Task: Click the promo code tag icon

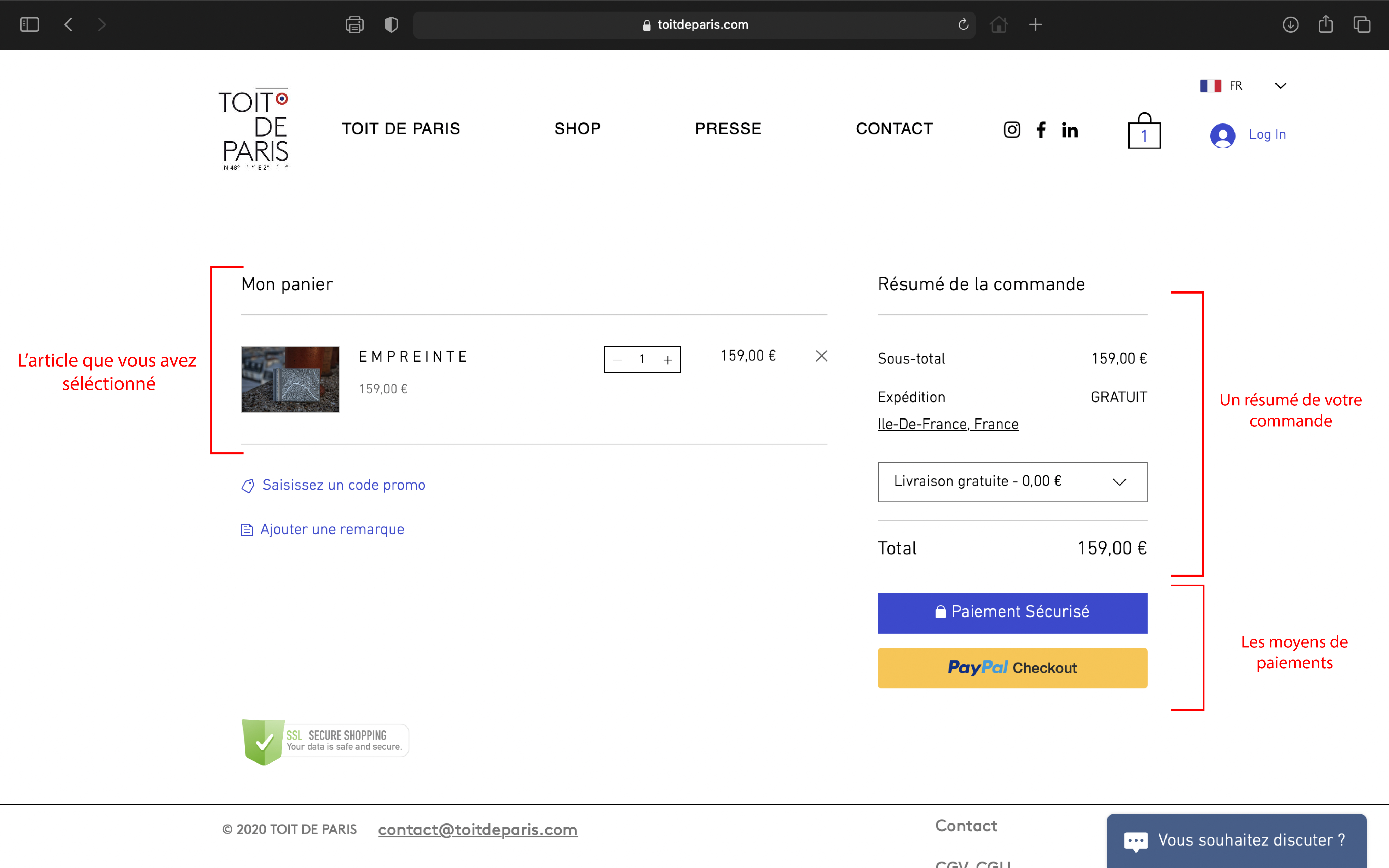Action: (x=247, y=486)
